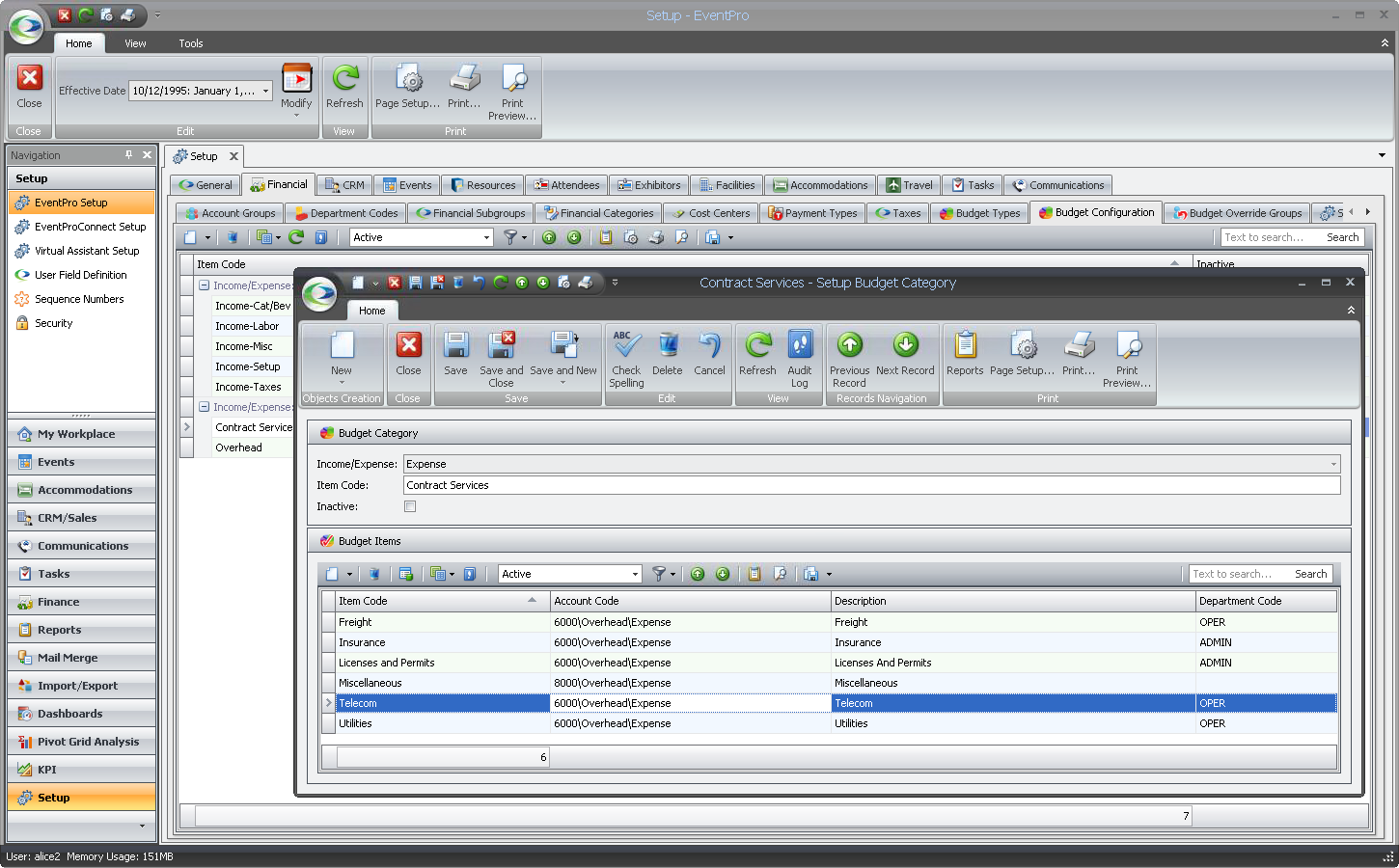Viewport: 1399px width, 868px height.
Task: Open the Income/Expense dropdown
Action: coord(1333,464)
